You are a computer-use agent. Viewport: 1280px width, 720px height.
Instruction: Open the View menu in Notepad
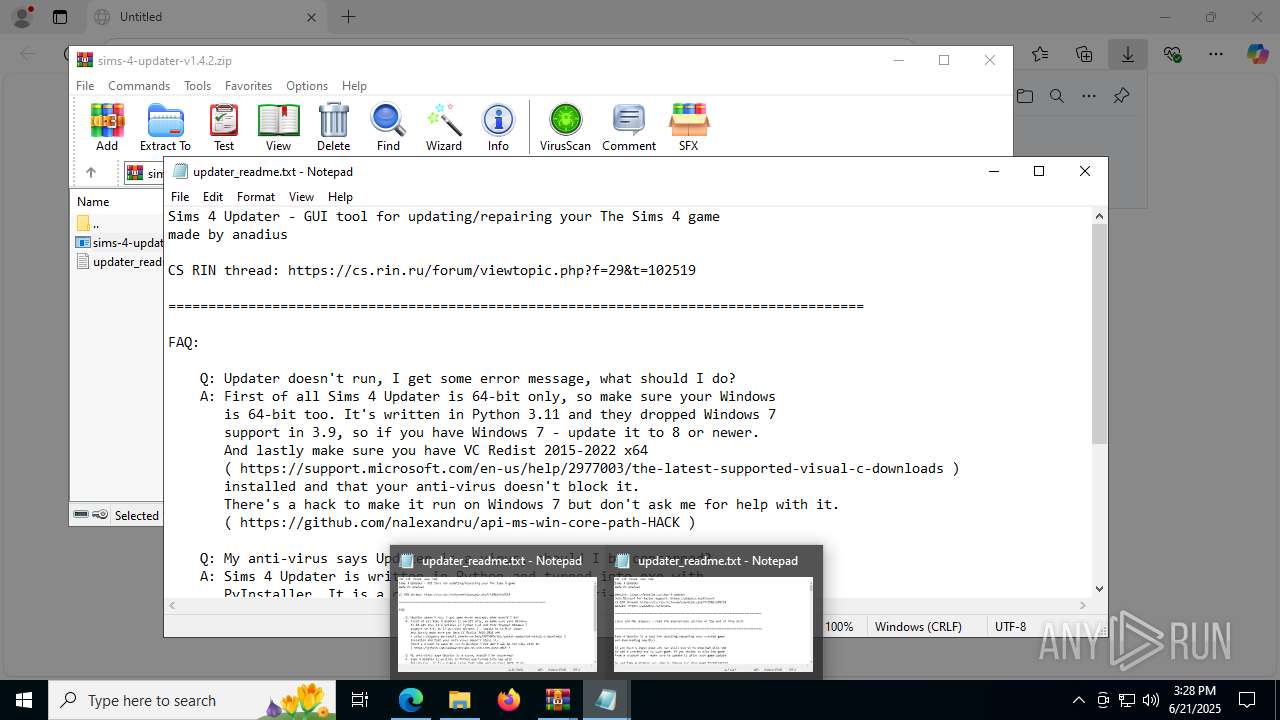tap(301, 197)
